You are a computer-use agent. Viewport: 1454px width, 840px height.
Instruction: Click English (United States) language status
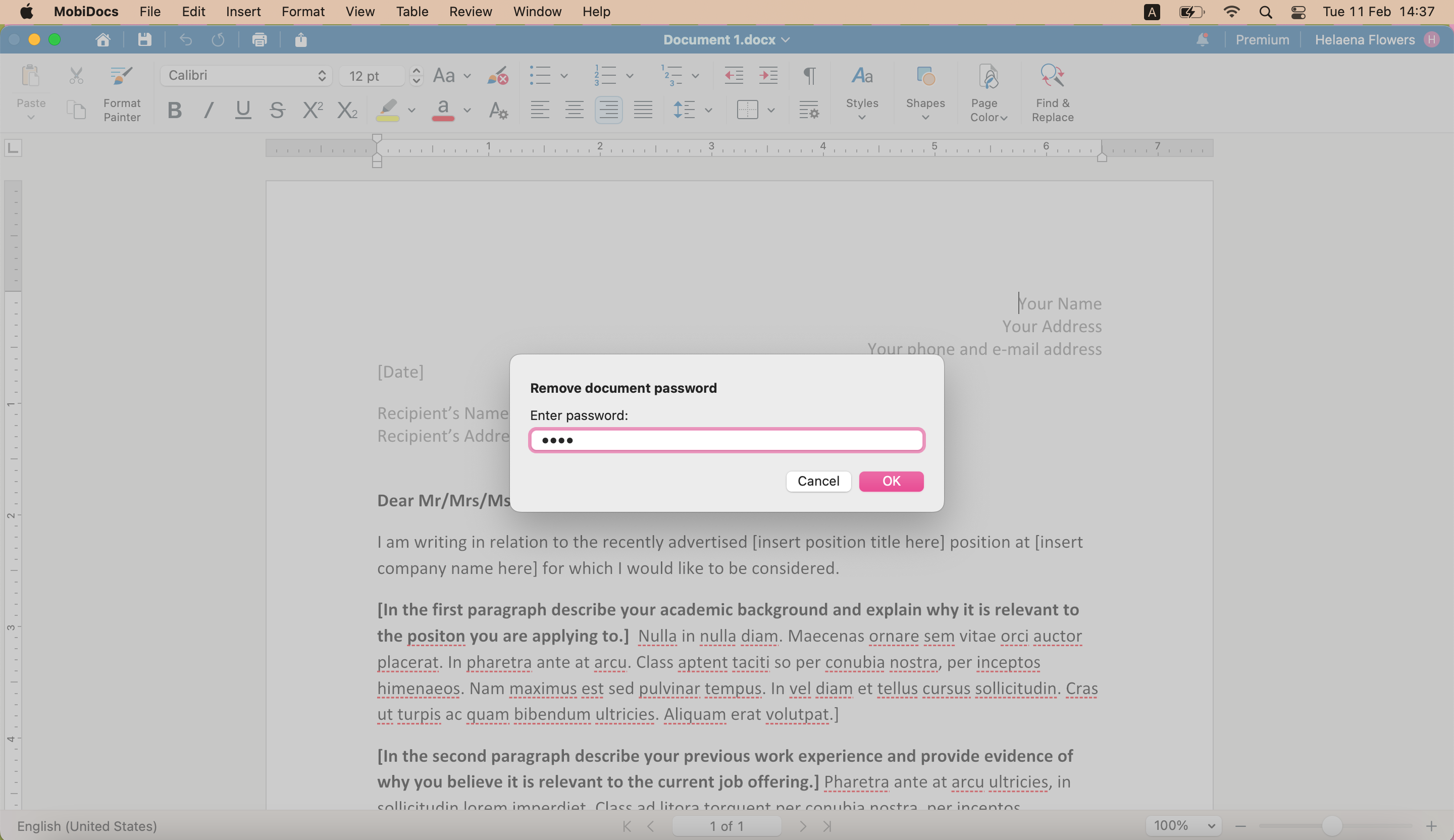[87, 826]
